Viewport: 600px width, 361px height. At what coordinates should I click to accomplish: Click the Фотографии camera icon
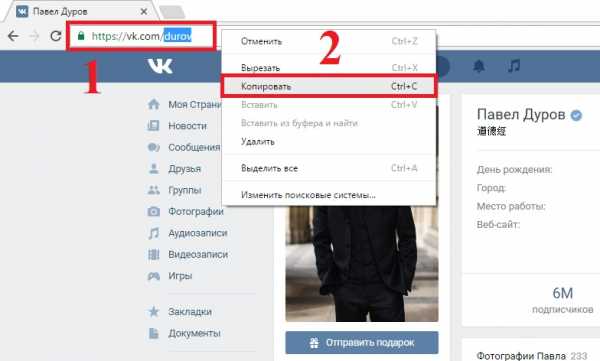tap(154, 211)
